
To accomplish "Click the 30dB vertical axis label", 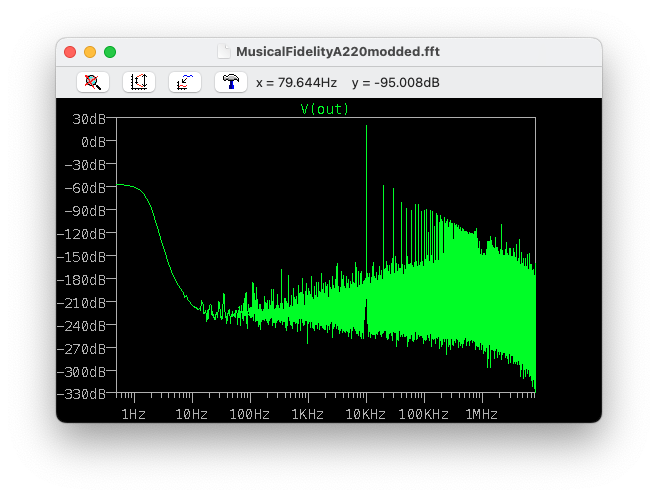I will [89, 119].
